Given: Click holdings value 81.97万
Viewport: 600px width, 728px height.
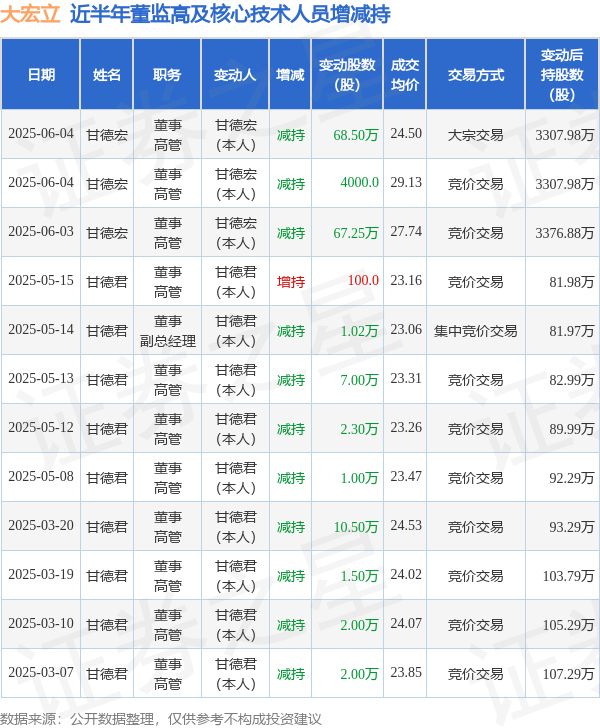Looking at the screenshot, I should pyautogui.click(x=572, y=331).
